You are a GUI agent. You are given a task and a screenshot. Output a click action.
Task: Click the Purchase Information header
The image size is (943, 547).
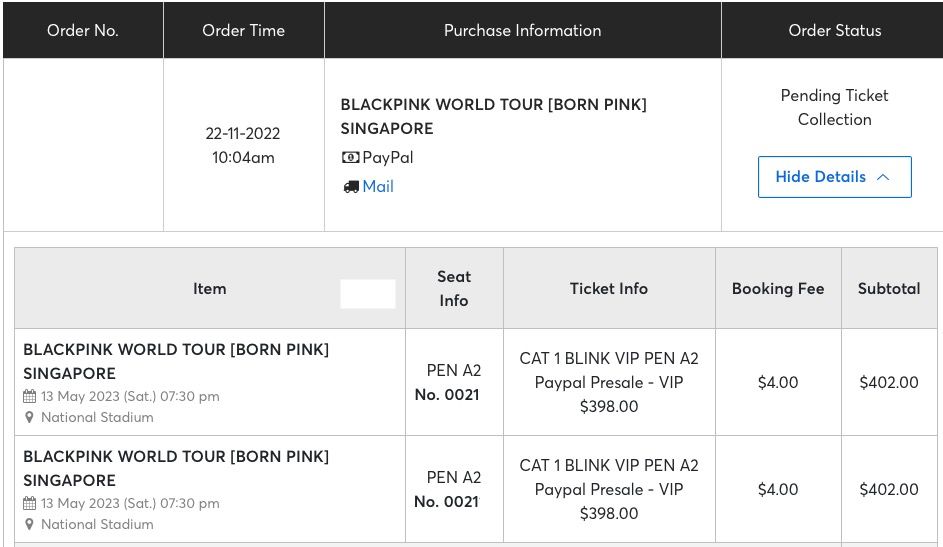pyautogui.click(x=523, y=30)
